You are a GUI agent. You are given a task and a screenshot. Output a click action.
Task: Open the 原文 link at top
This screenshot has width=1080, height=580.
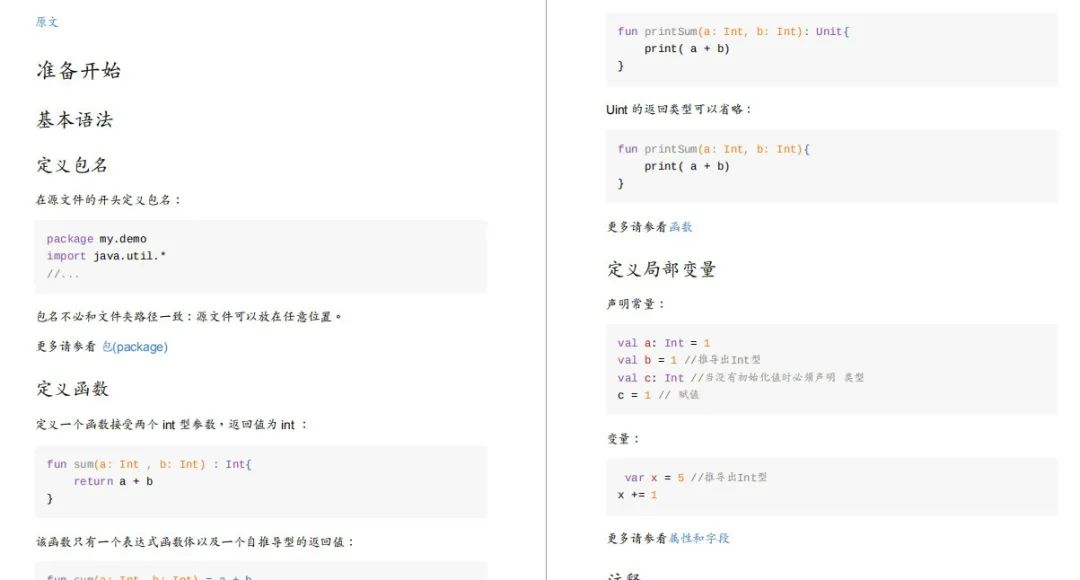47,22
